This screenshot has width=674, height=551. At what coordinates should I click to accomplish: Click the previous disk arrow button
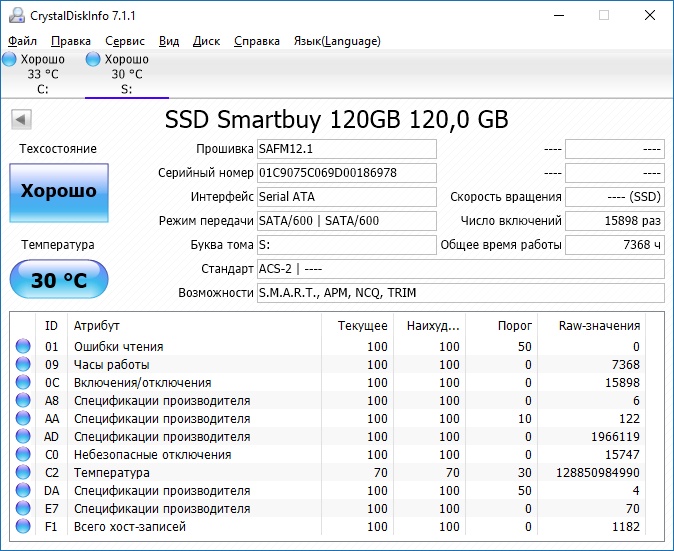[x=21, y=119]
